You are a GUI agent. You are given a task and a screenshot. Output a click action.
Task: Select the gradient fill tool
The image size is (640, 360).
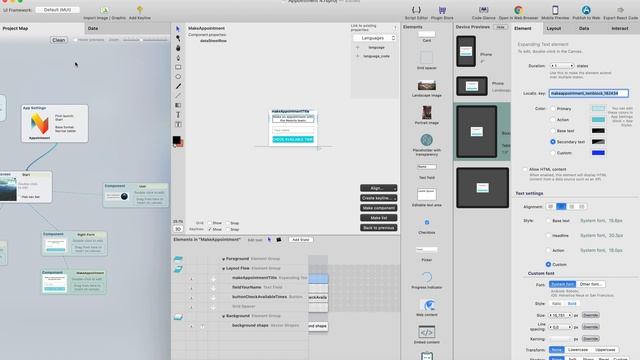178,105
